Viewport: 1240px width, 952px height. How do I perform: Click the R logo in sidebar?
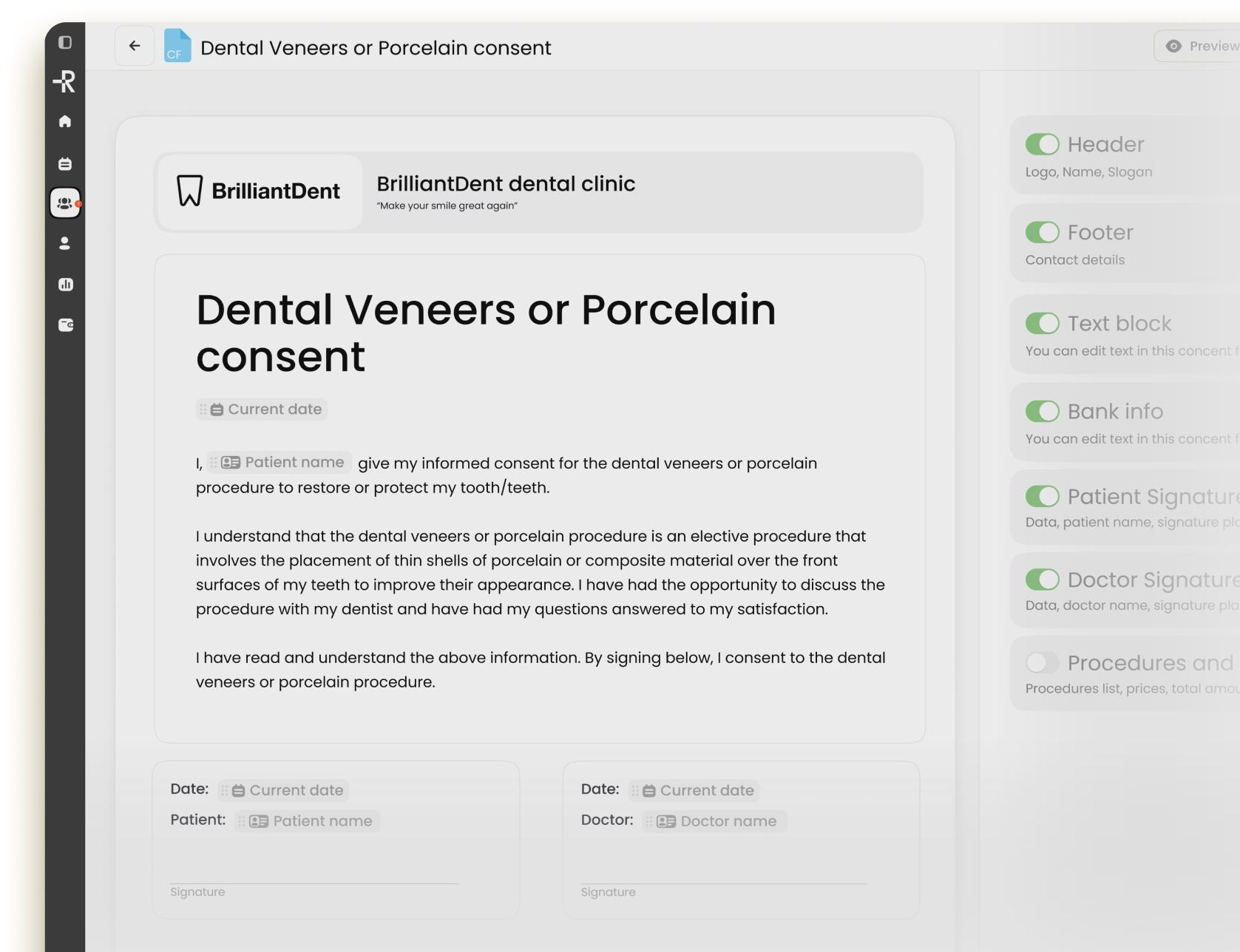pyautogui.click(x=65, y=81)
